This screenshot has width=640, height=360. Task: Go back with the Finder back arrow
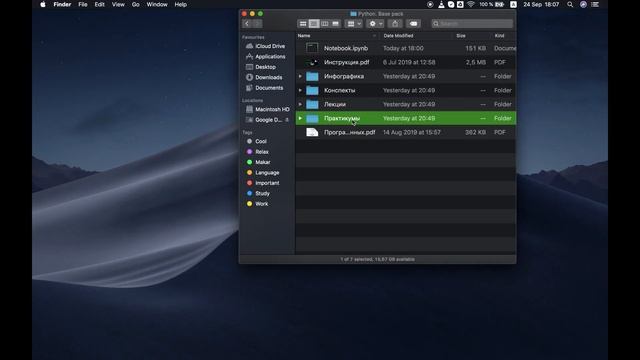247,24
